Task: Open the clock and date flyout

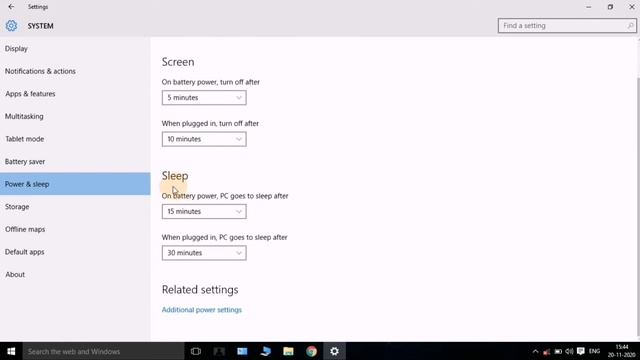Action: click(621, 351)
